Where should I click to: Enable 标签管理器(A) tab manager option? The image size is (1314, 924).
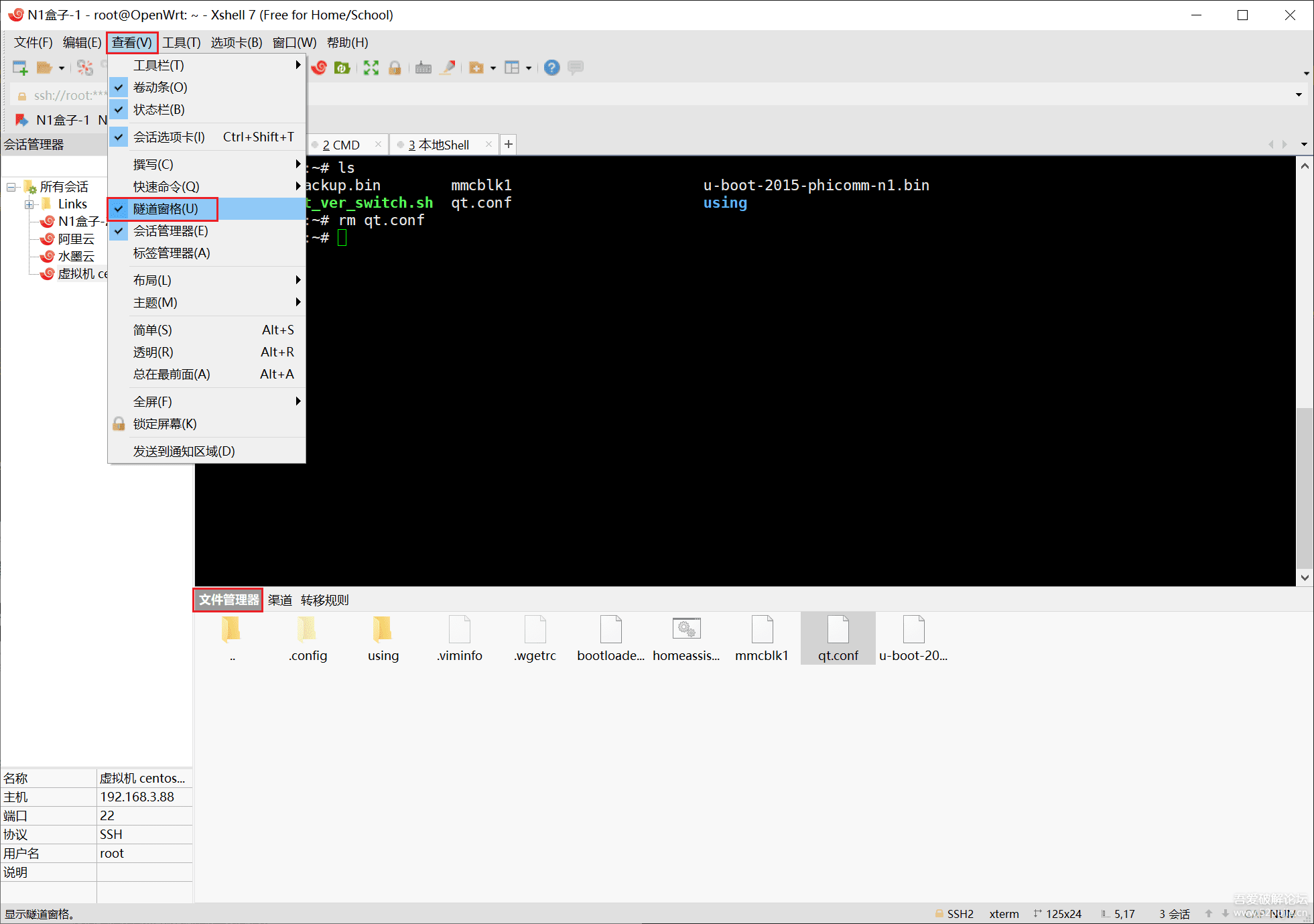pos(206,253)
